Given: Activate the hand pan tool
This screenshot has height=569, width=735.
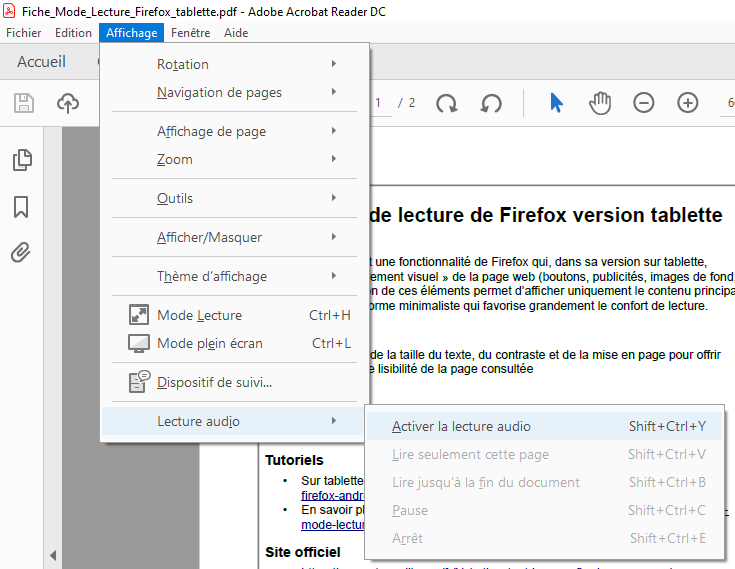Looking at the screenshot, I should pyautogui.click(x=599, y=103).
